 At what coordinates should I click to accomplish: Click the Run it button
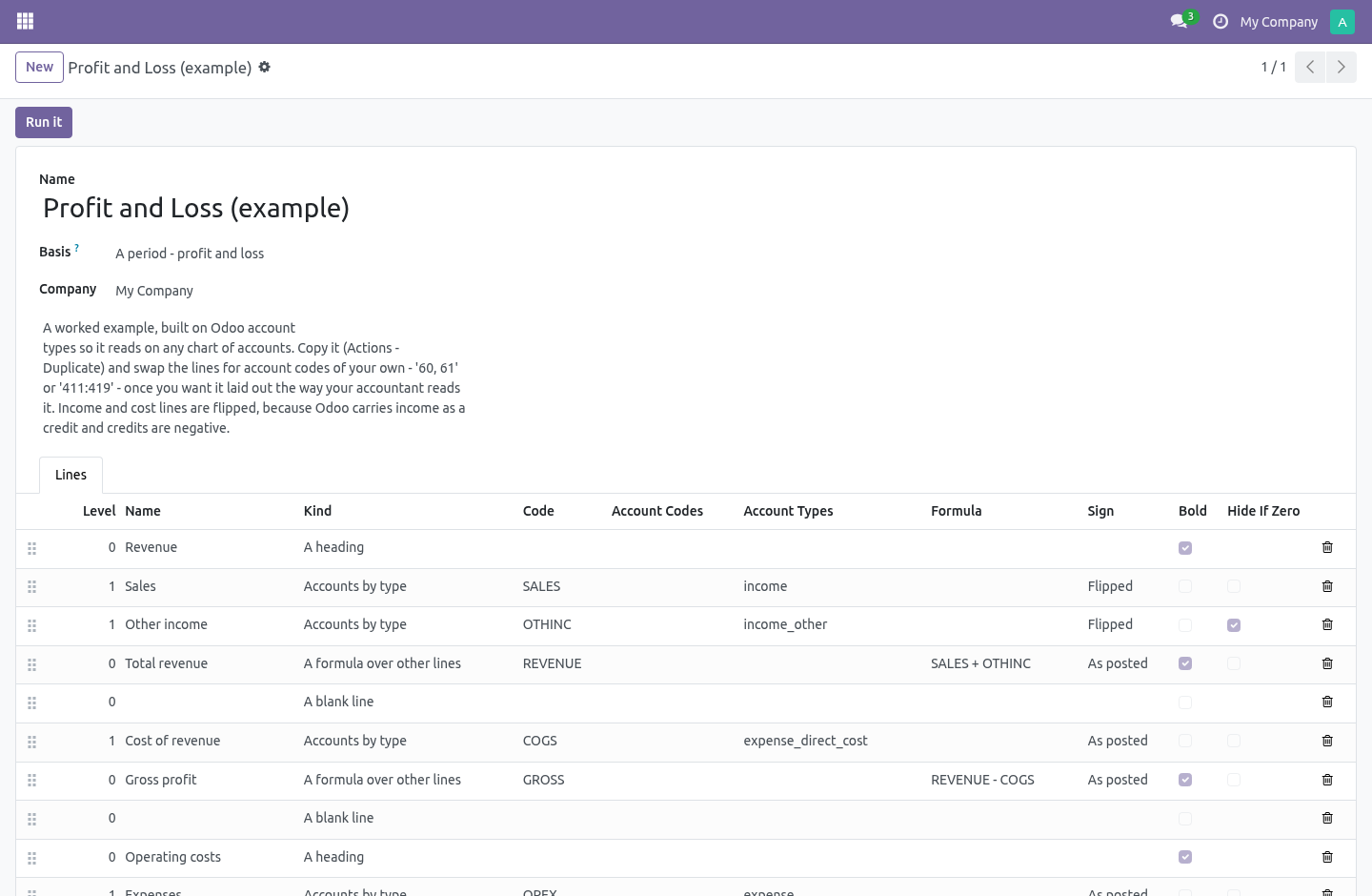click(x=44, y=122)
